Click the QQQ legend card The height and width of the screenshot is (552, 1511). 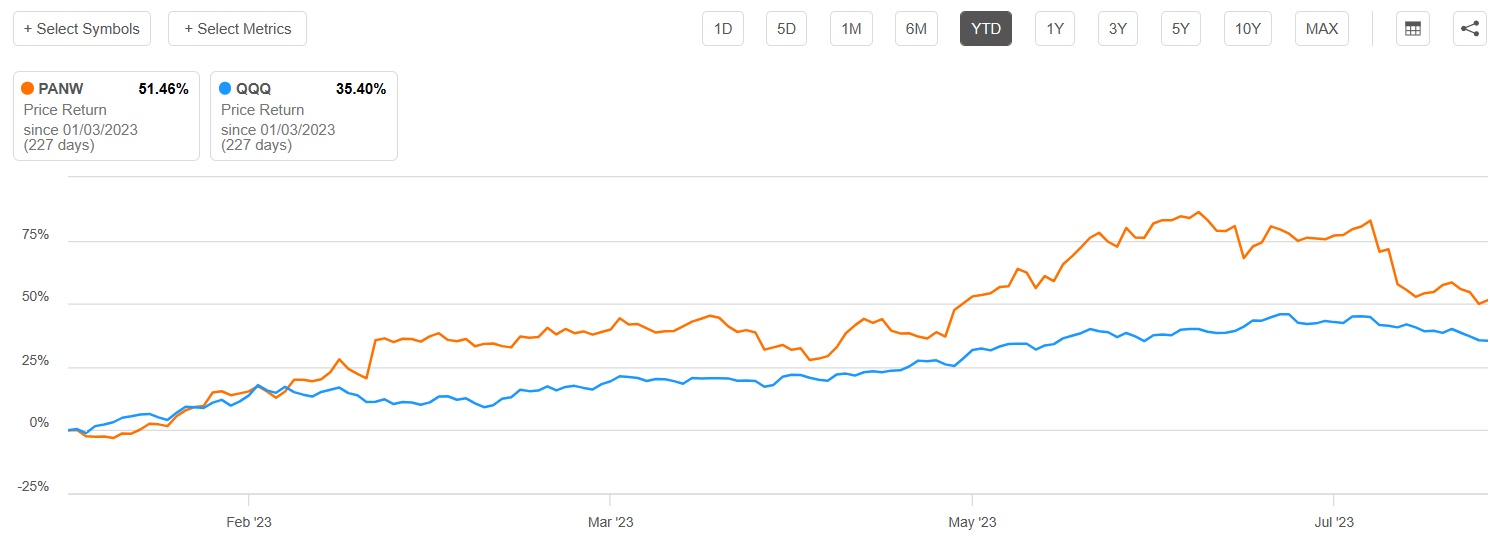pyautogui.click(x=304, y=116)
